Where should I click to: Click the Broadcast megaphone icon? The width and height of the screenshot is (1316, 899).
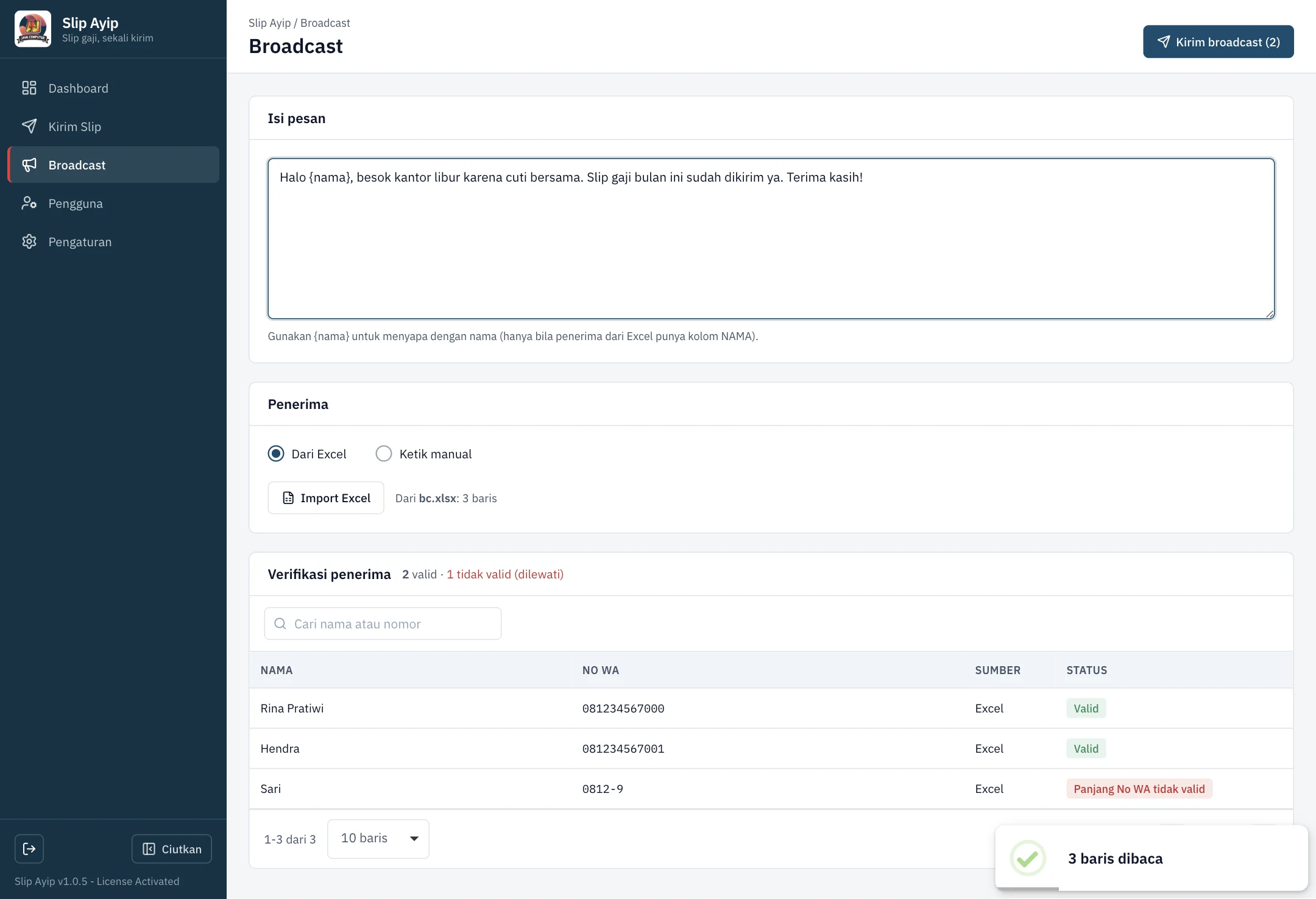tap(29, 165)
